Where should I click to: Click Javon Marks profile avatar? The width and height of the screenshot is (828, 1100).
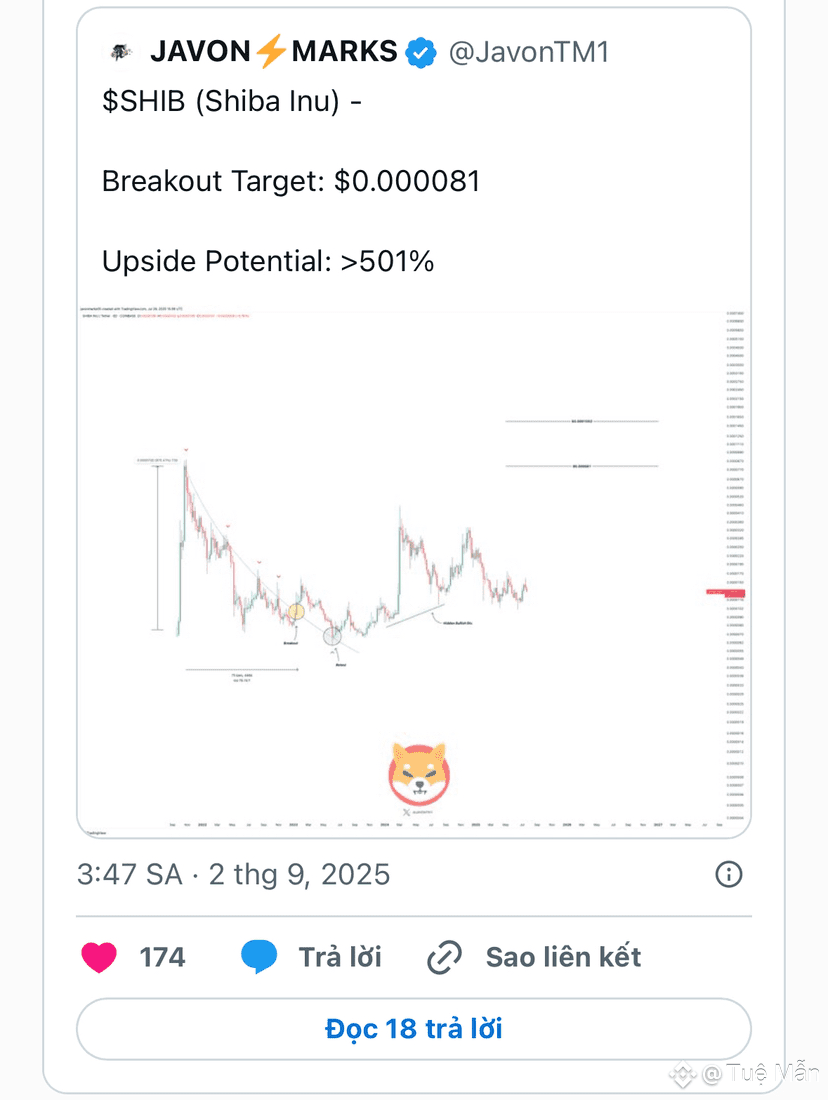(x=120, y=51)
